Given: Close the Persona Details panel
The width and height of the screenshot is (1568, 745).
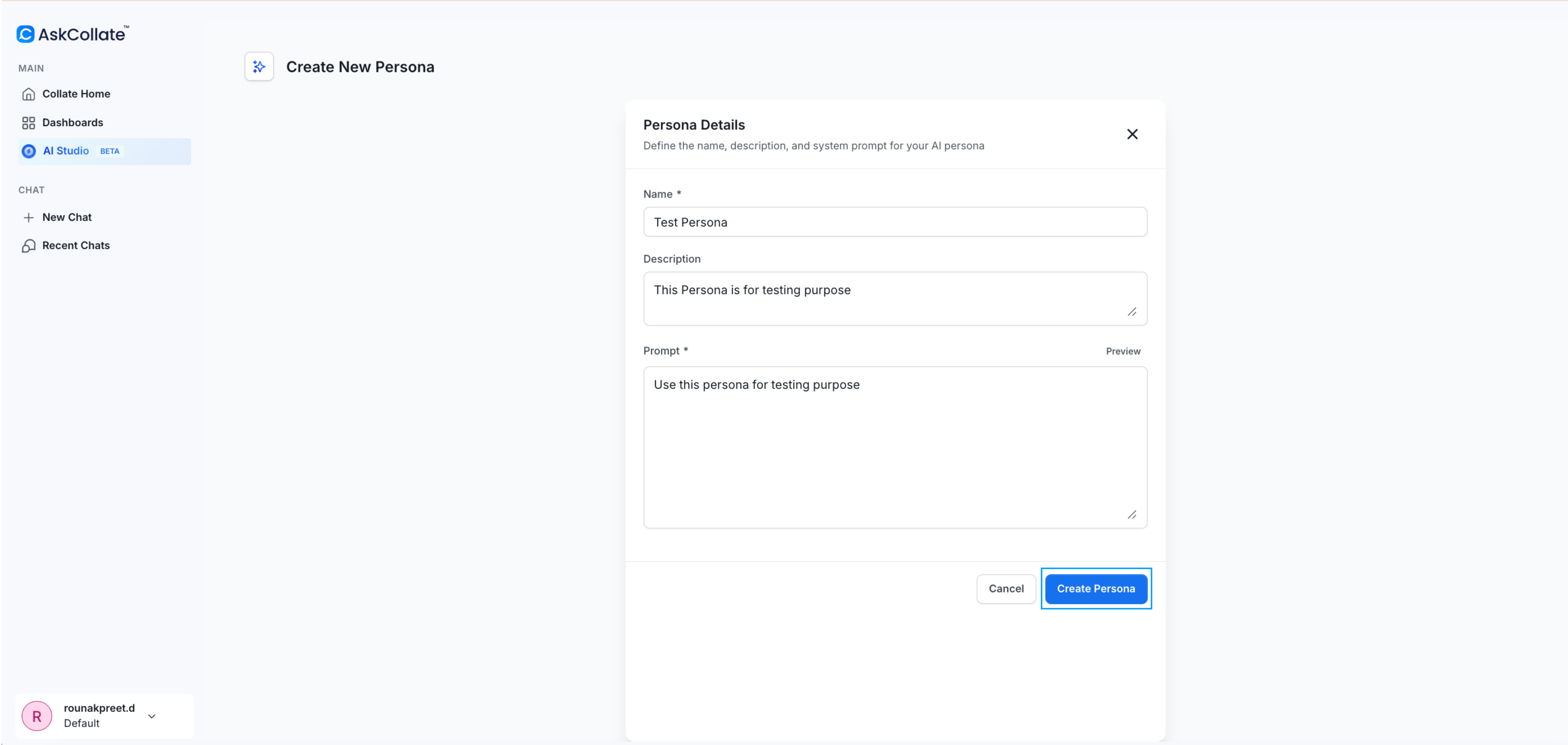Looking at the screenshot, I should (1132, 134).
